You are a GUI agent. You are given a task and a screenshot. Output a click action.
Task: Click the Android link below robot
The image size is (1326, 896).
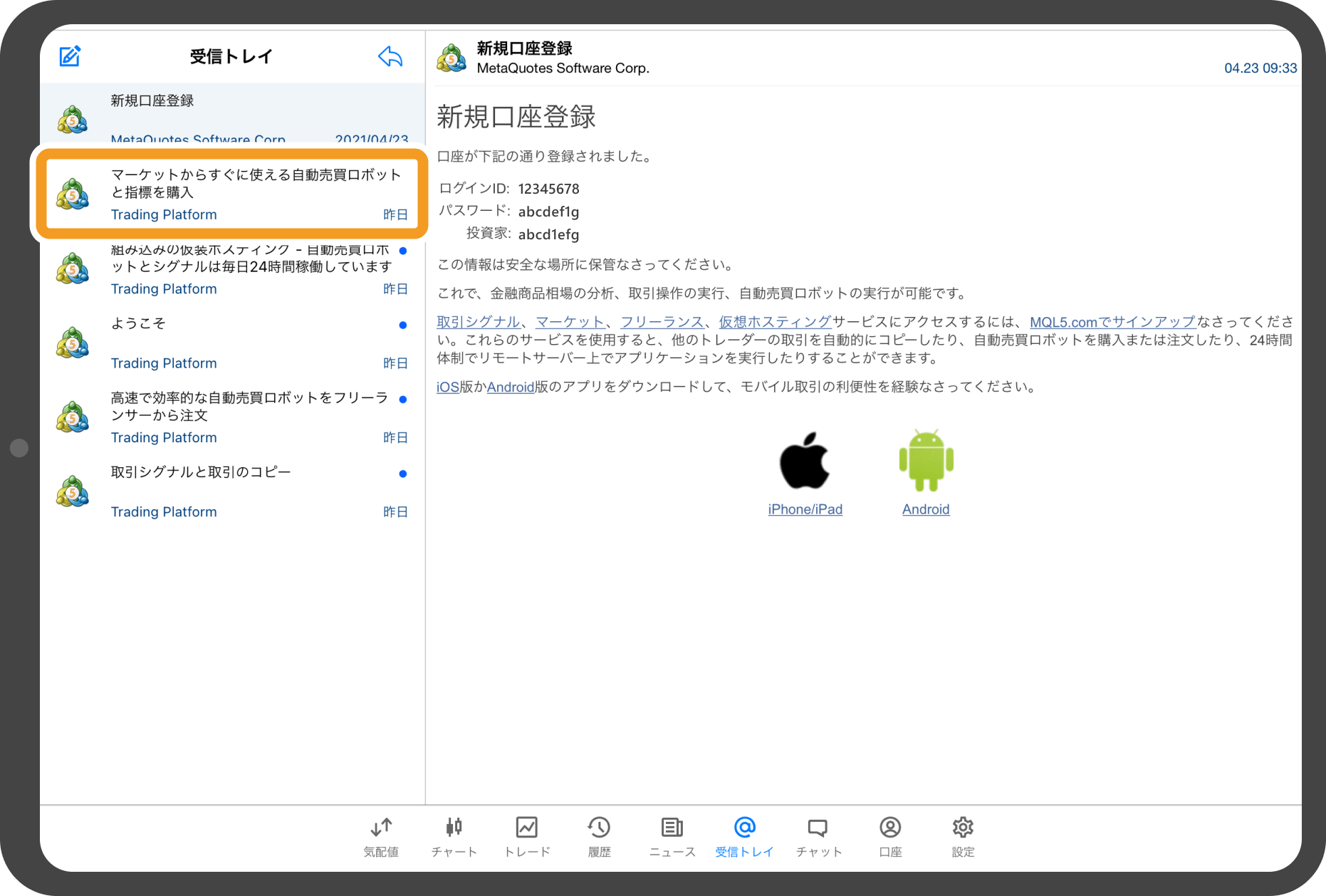926,509
